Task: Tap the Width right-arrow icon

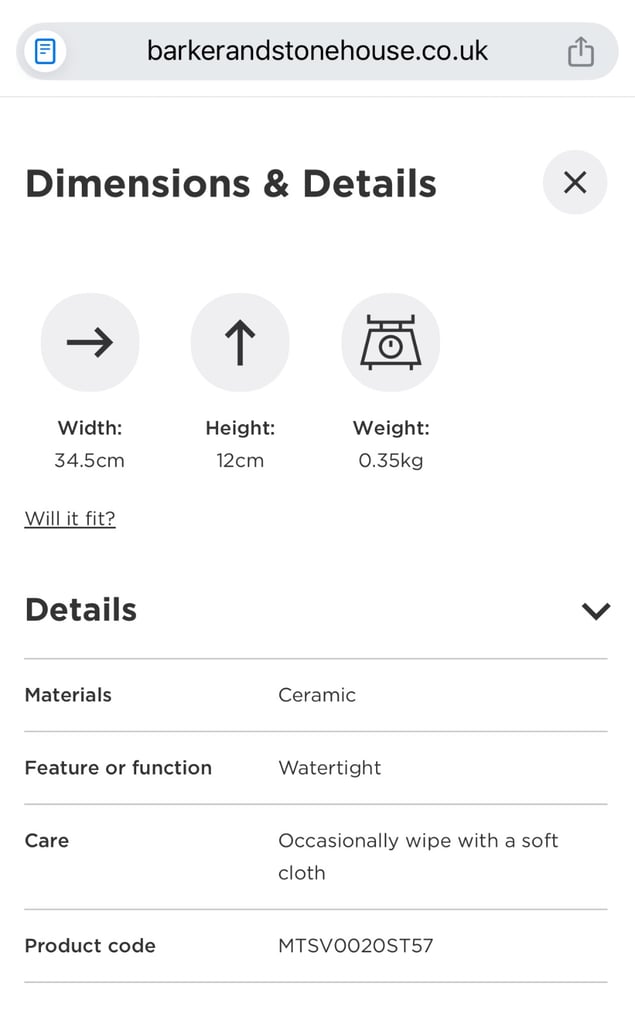Action: tap(90, 343)
